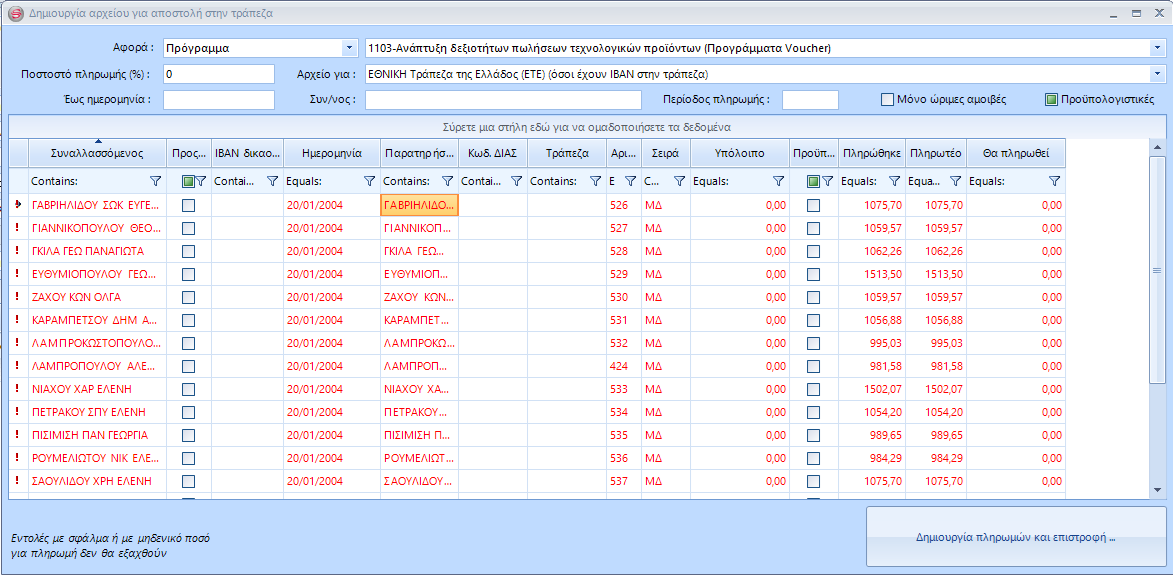Click filter funnel in Πληρώθηκε column
The image size is (1173, 575).
click(895, 181)
